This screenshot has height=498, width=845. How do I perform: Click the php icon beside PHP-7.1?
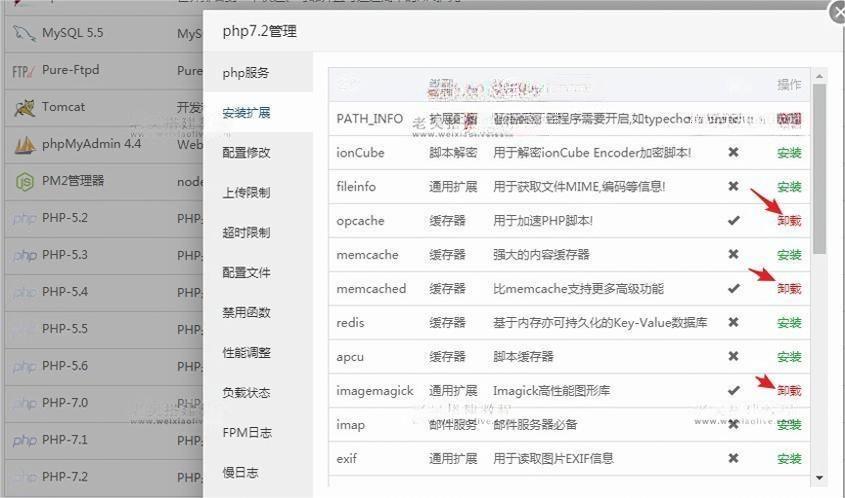(24, 440)
